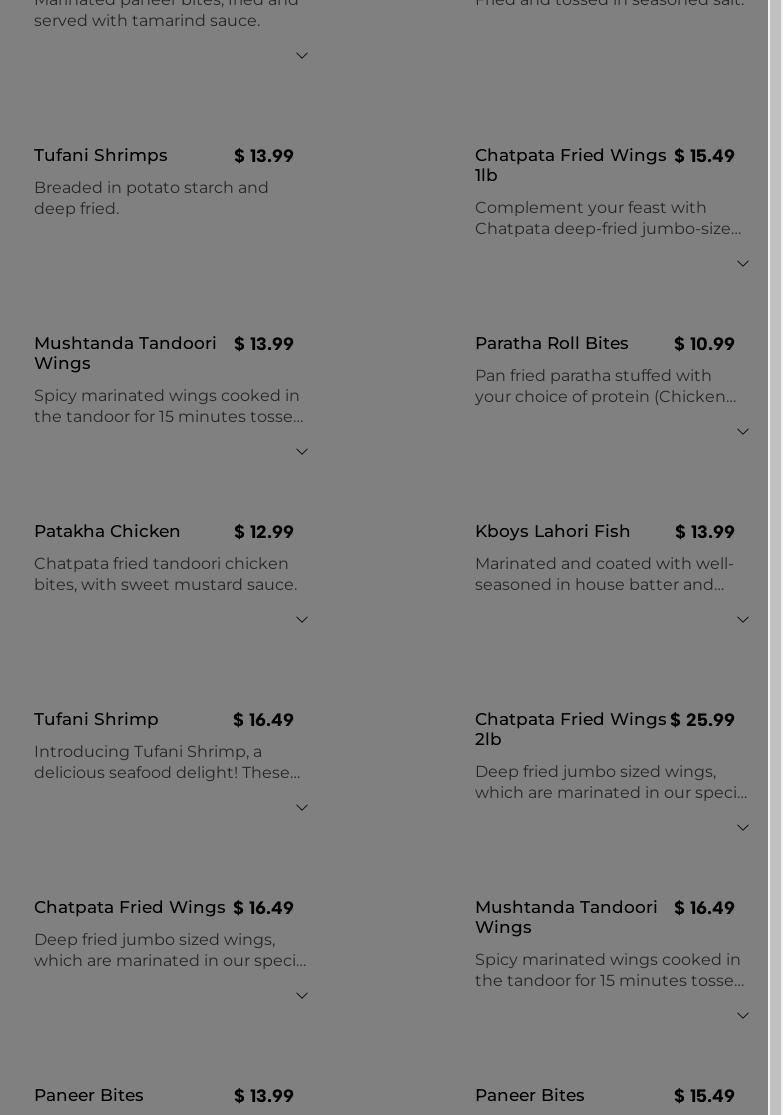783x1115 pixels.
Task: Open the Chatpata Fried Wings 2lb item
Action: [x=570, y=729]
